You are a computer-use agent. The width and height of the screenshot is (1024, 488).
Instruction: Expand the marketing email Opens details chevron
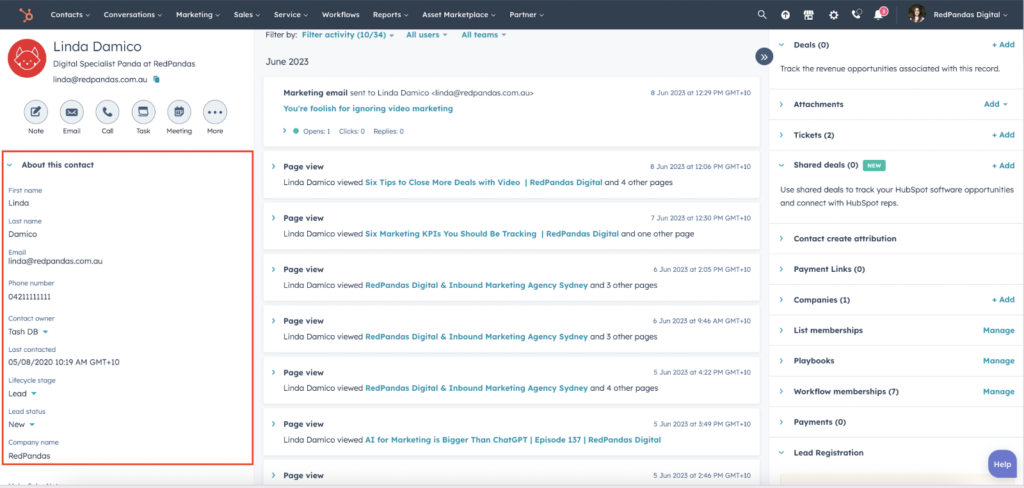pos(285,131)
